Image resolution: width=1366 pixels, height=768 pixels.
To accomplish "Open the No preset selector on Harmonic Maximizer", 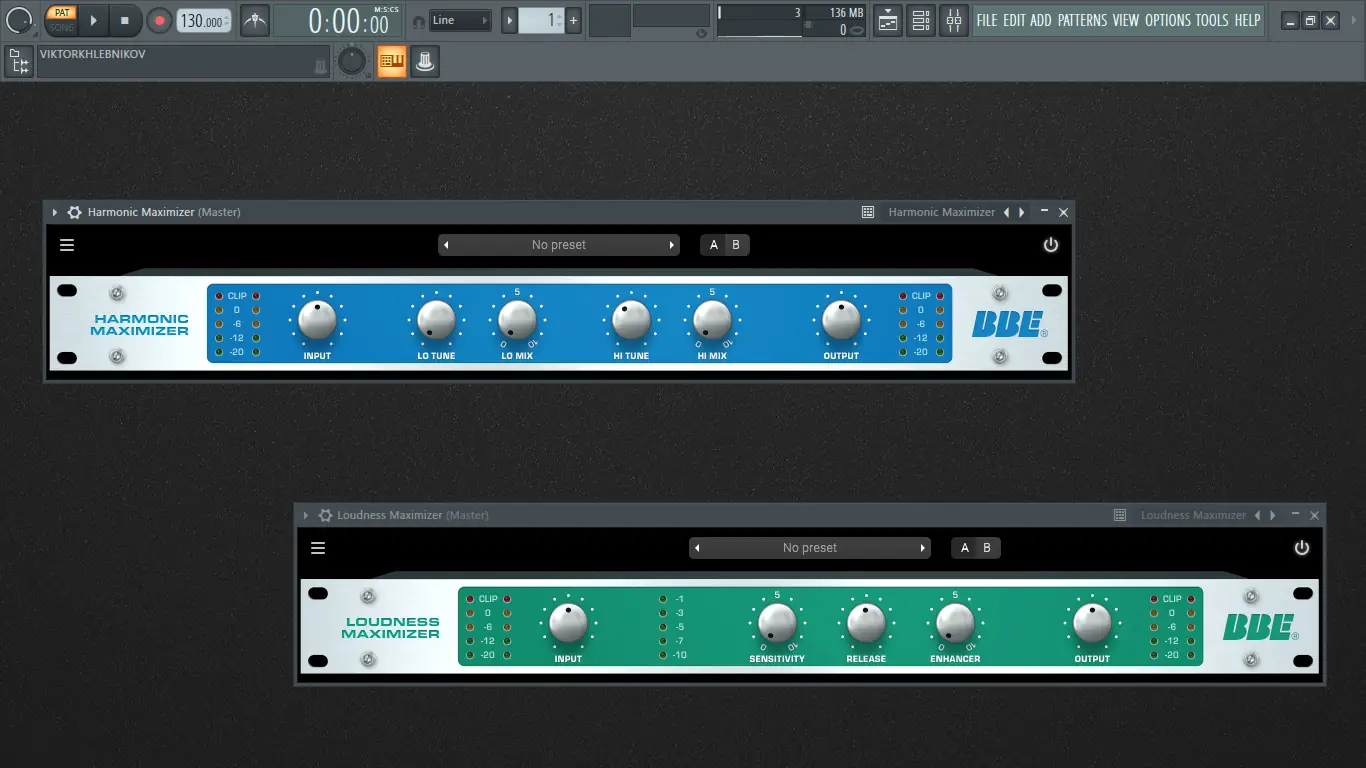I will (x=557, y=244).
